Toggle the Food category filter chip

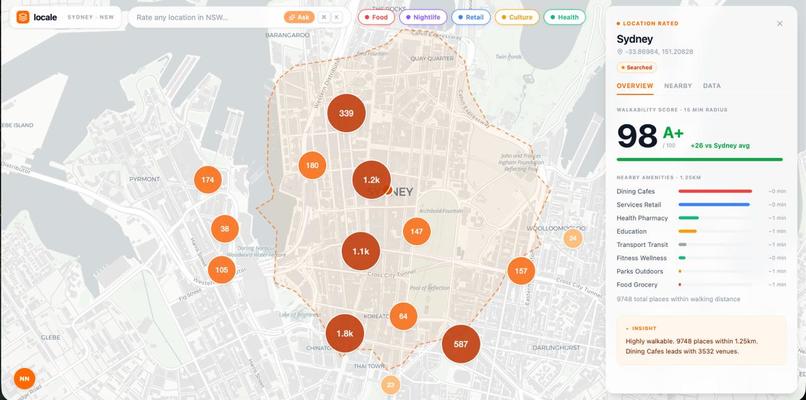[376, 17]
